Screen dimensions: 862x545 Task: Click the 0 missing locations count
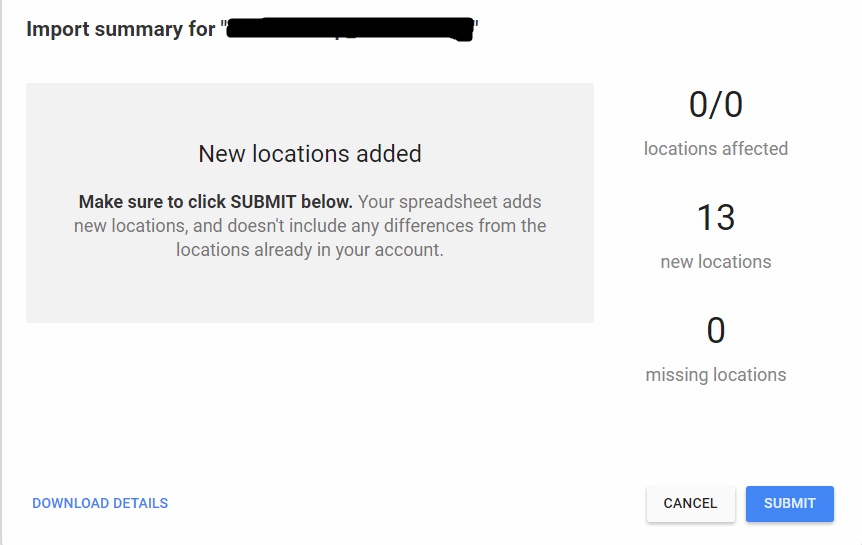716,330
